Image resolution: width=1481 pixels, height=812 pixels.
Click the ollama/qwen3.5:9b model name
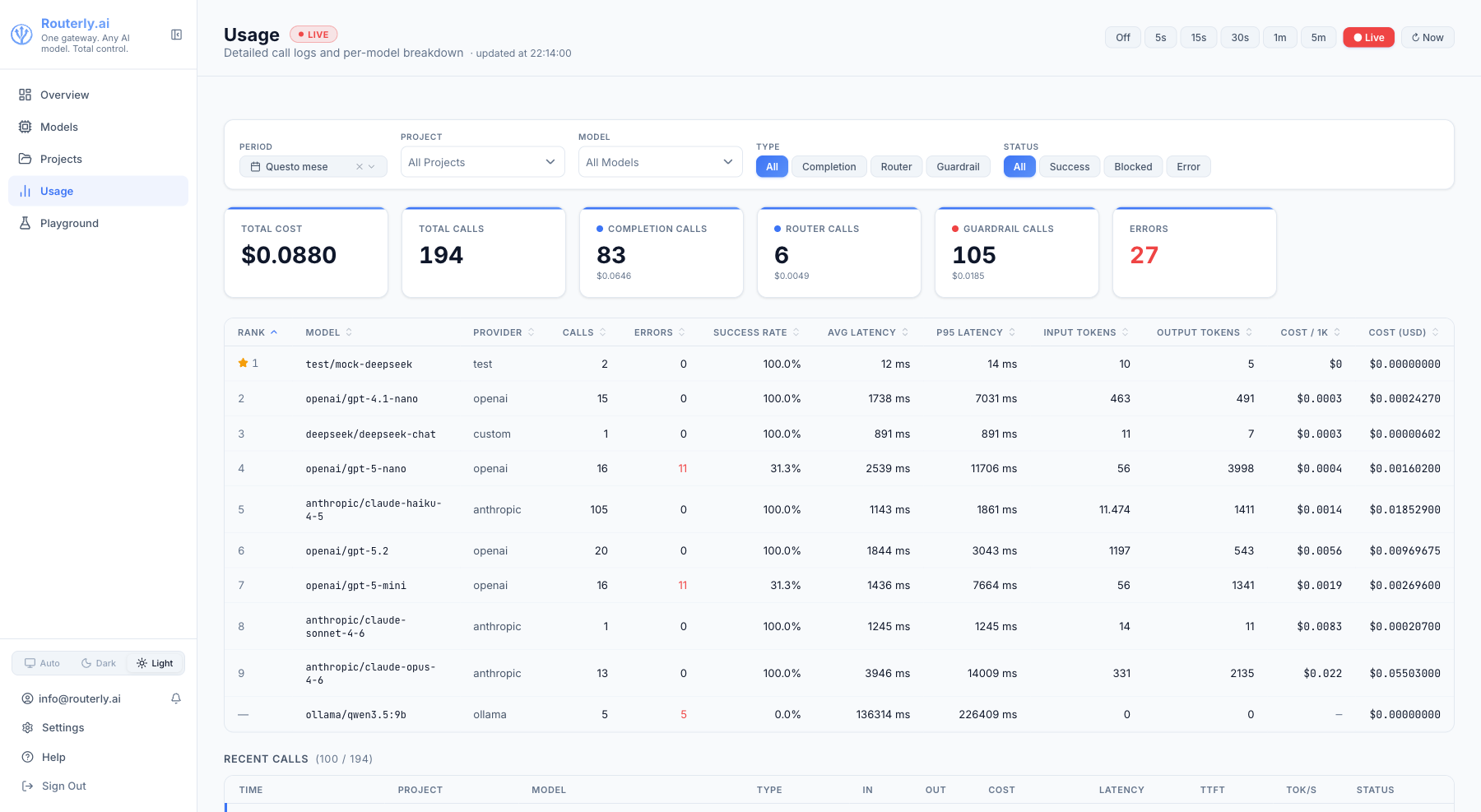(x=355, y=715)
